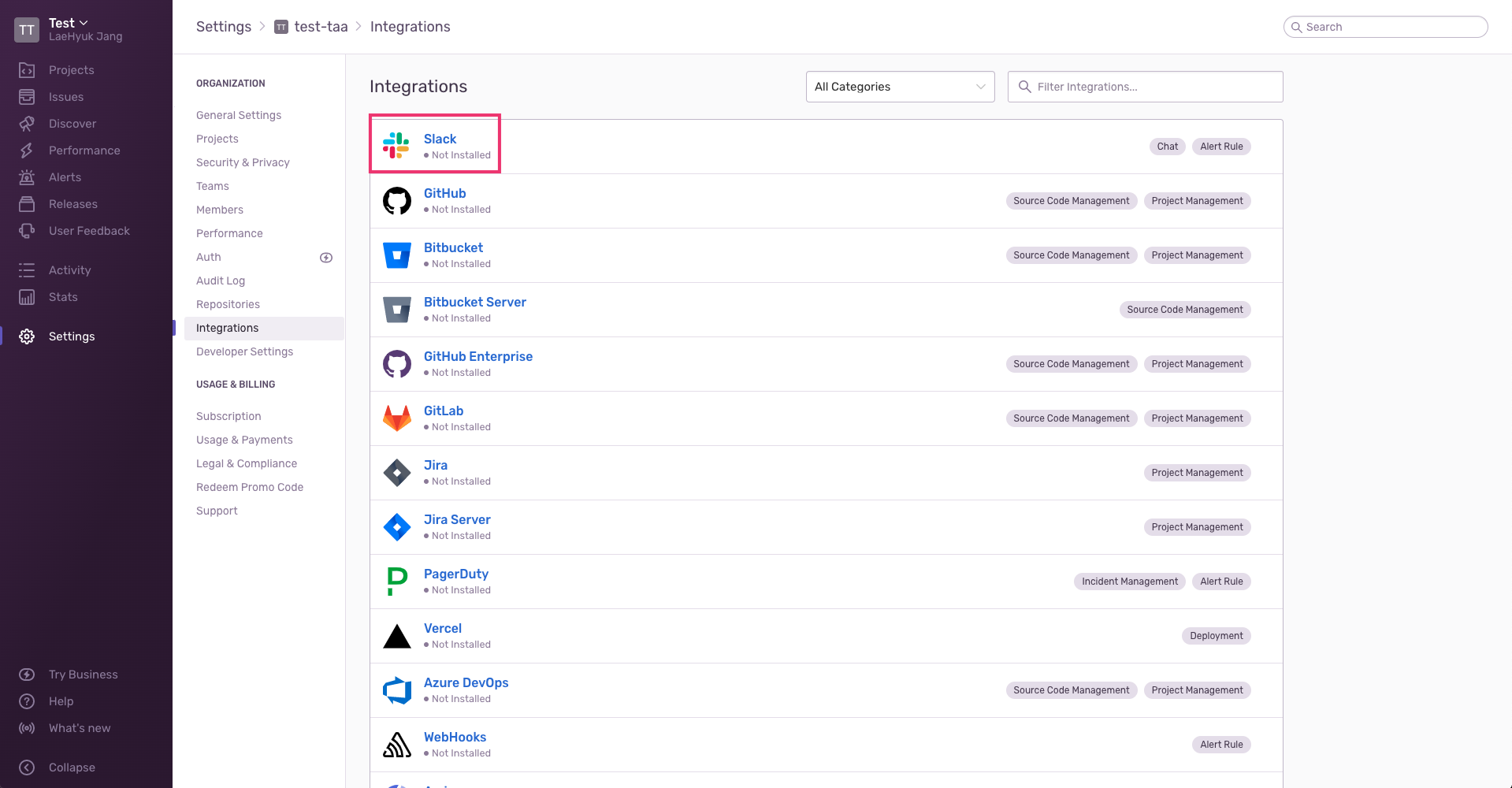Image resolution: width=1512 pixels, height=788 pixels.
Task: Open the Azure DevOps integration link
Action: (466, 682)
